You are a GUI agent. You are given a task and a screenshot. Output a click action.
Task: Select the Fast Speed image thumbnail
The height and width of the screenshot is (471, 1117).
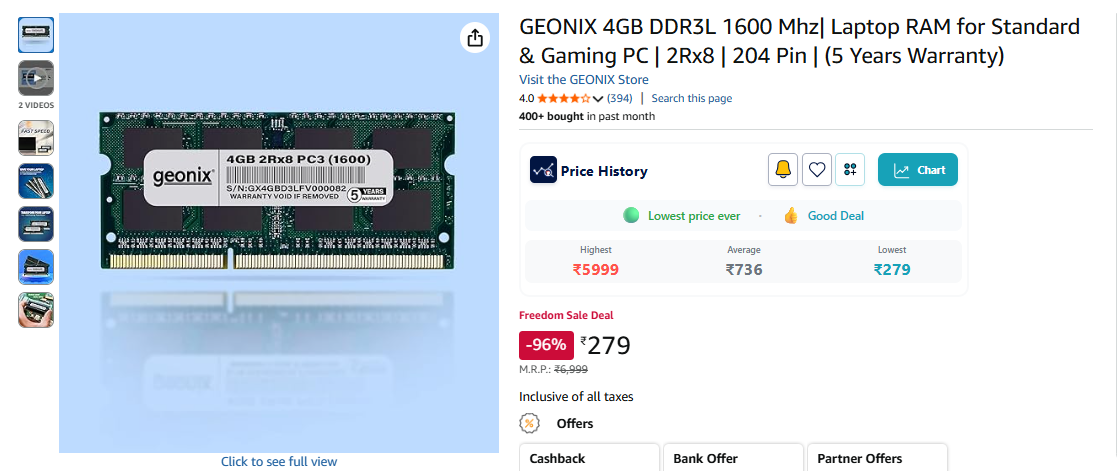(x=36, y=138)
